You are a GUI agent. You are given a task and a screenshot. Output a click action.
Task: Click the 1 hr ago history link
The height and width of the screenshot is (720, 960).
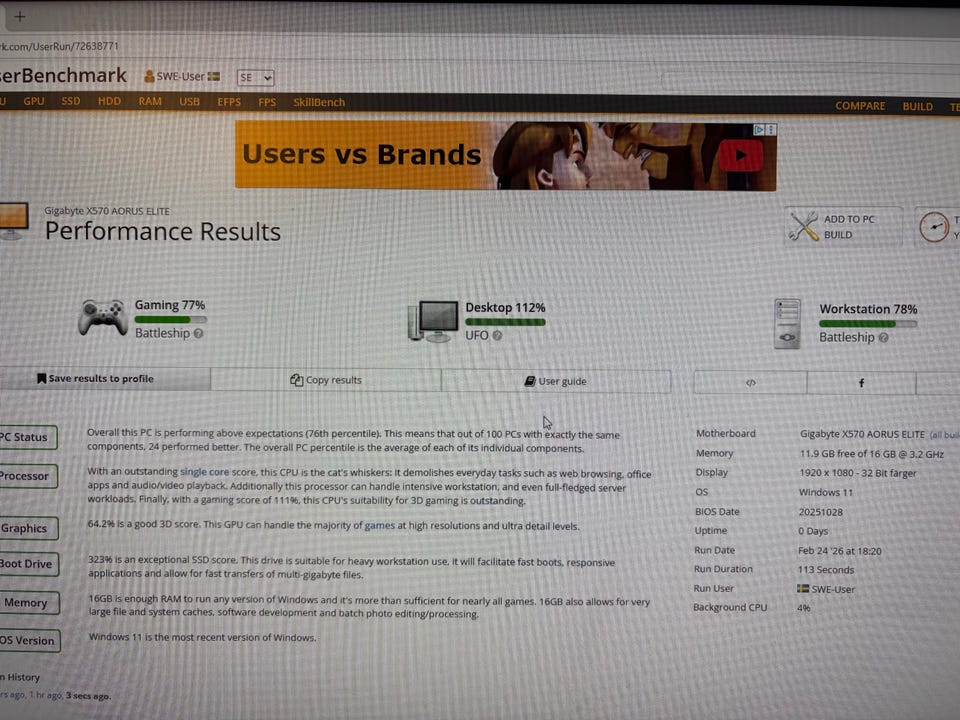coord(46,695)
